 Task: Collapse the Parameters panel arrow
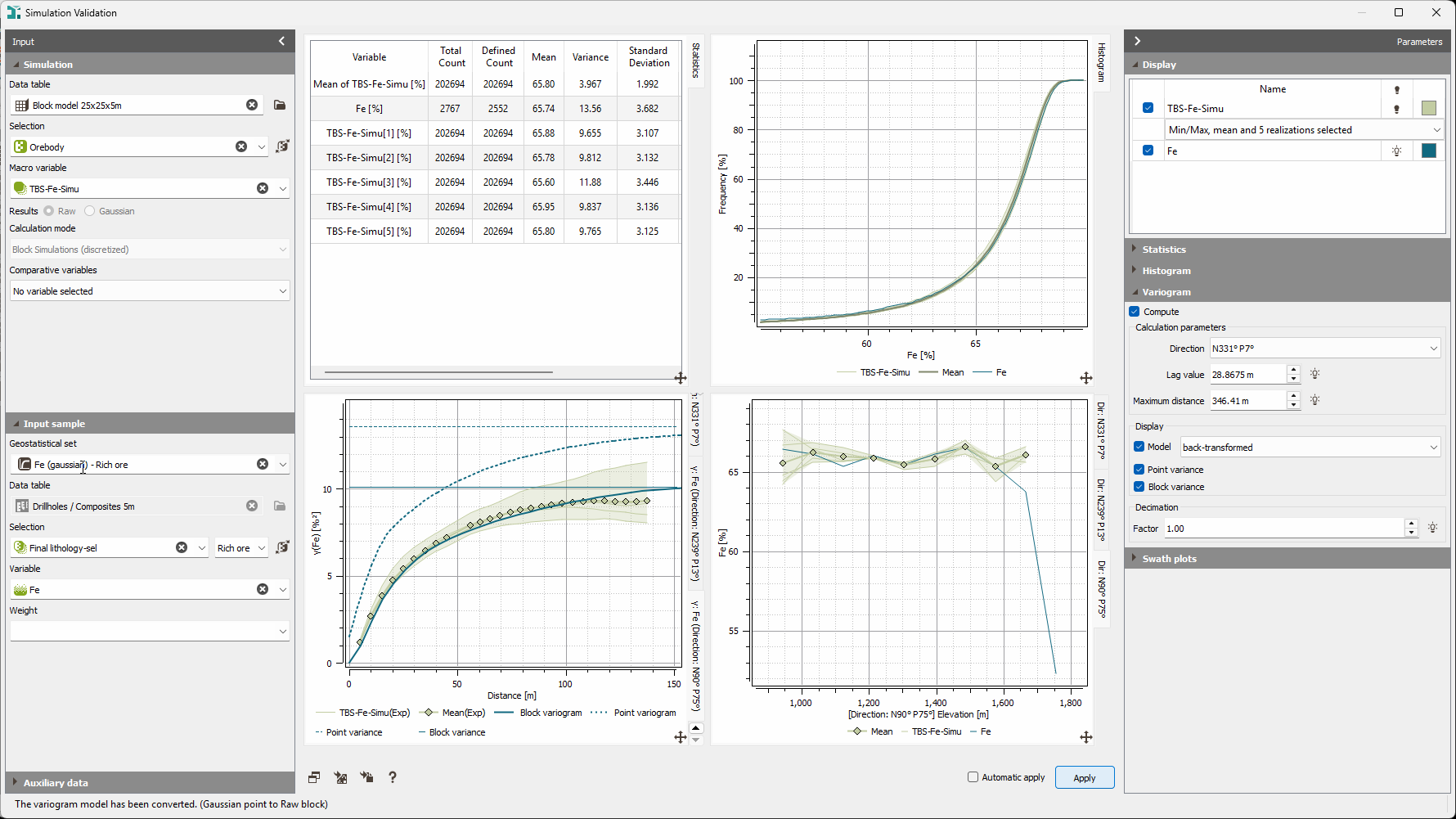coord(1137,41)
